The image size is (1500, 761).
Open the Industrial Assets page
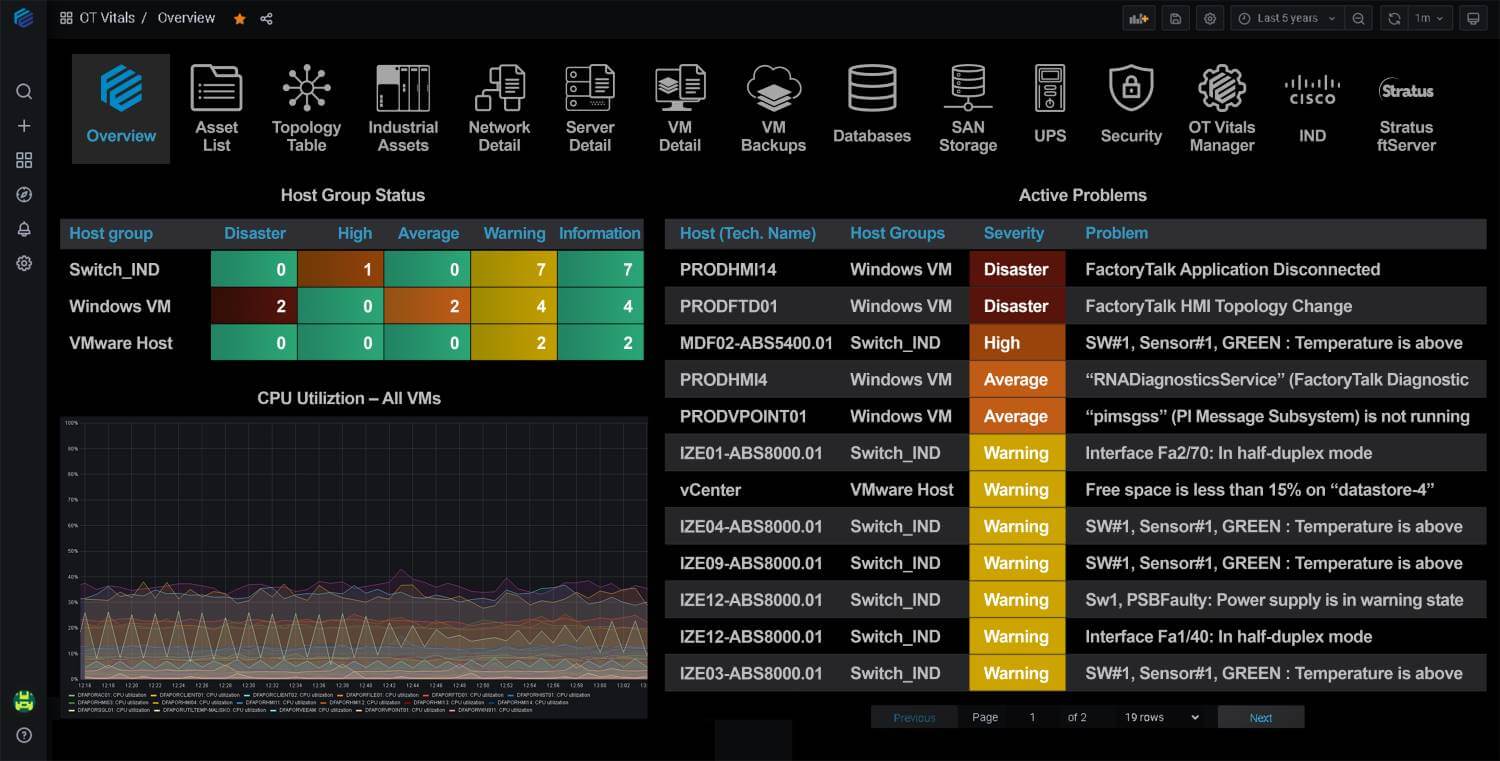(x=403, y=108)
